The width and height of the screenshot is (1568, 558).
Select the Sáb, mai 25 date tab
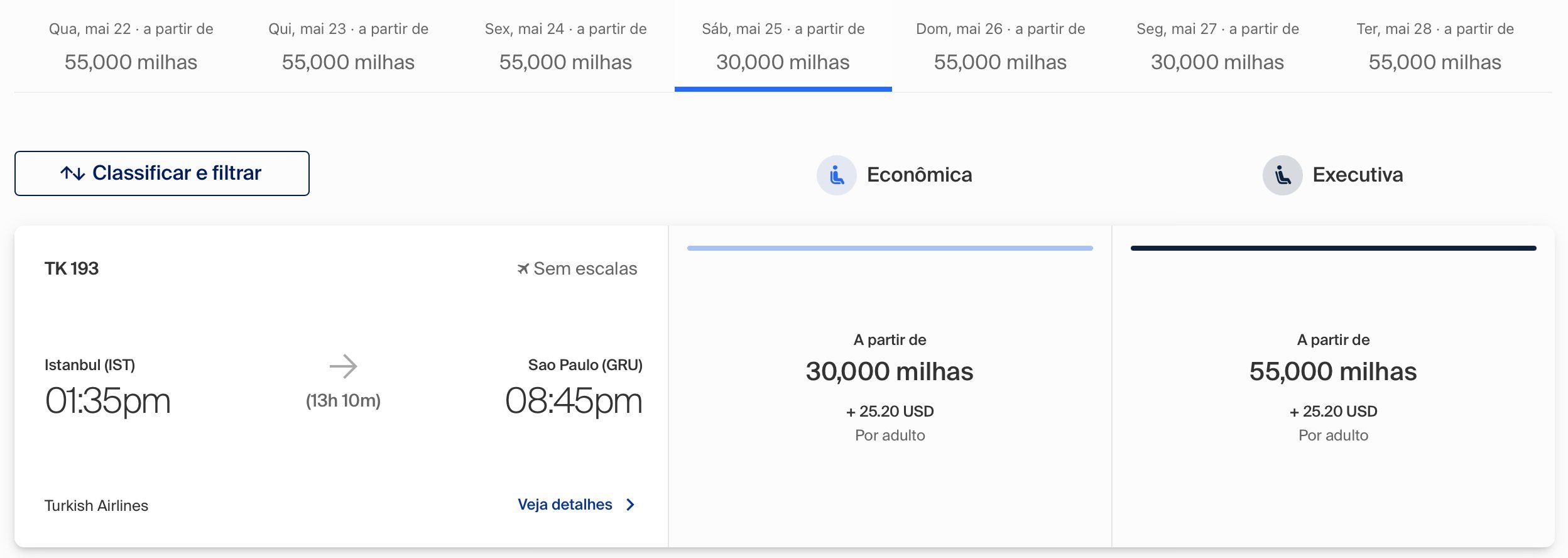783,46
